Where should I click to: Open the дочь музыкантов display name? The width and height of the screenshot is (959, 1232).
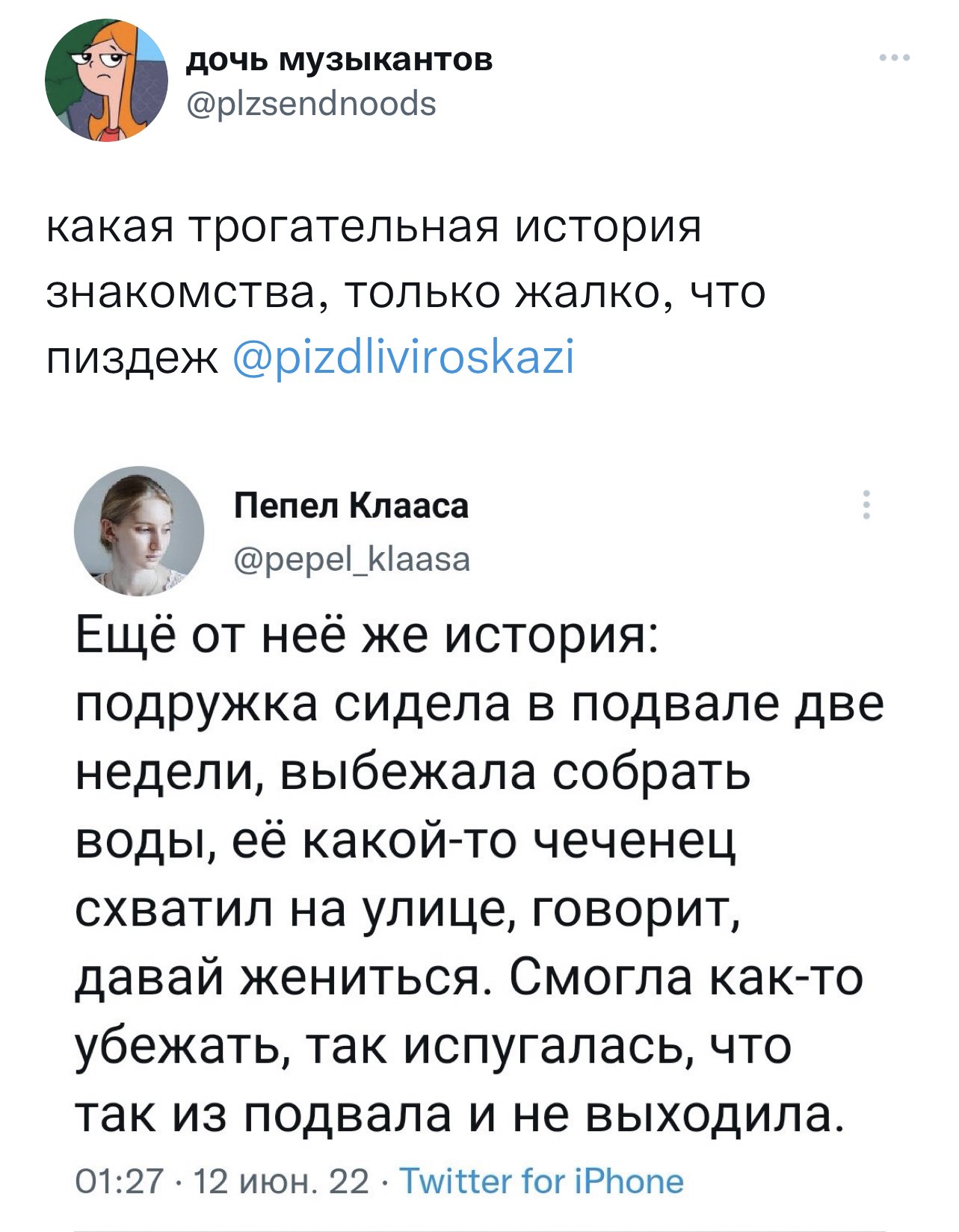pos(339,59)
